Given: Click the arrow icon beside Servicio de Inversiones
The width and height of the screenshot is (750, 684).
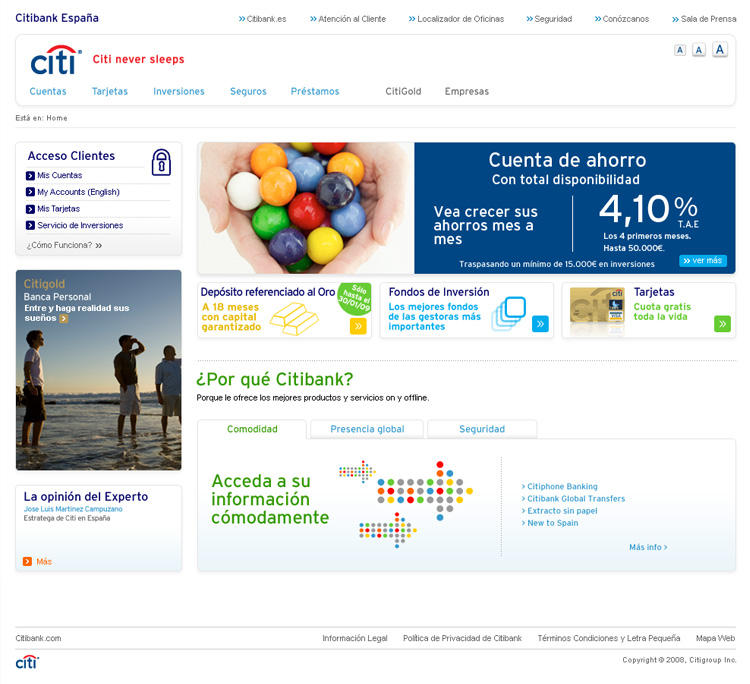Looking at the screenshot, I should click(30, 225).
